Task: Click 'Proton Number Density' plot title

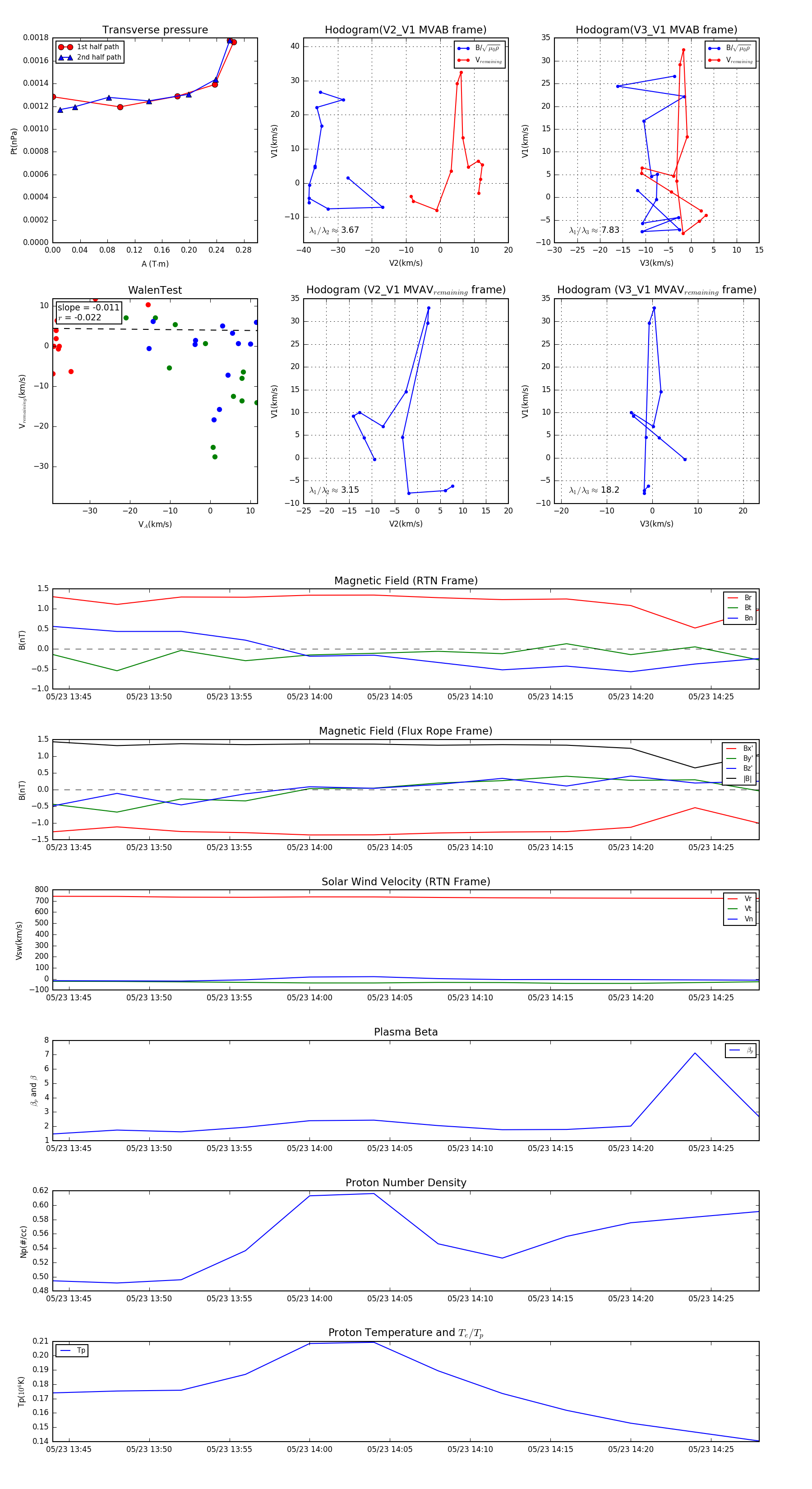Action: click(406, 1183)
